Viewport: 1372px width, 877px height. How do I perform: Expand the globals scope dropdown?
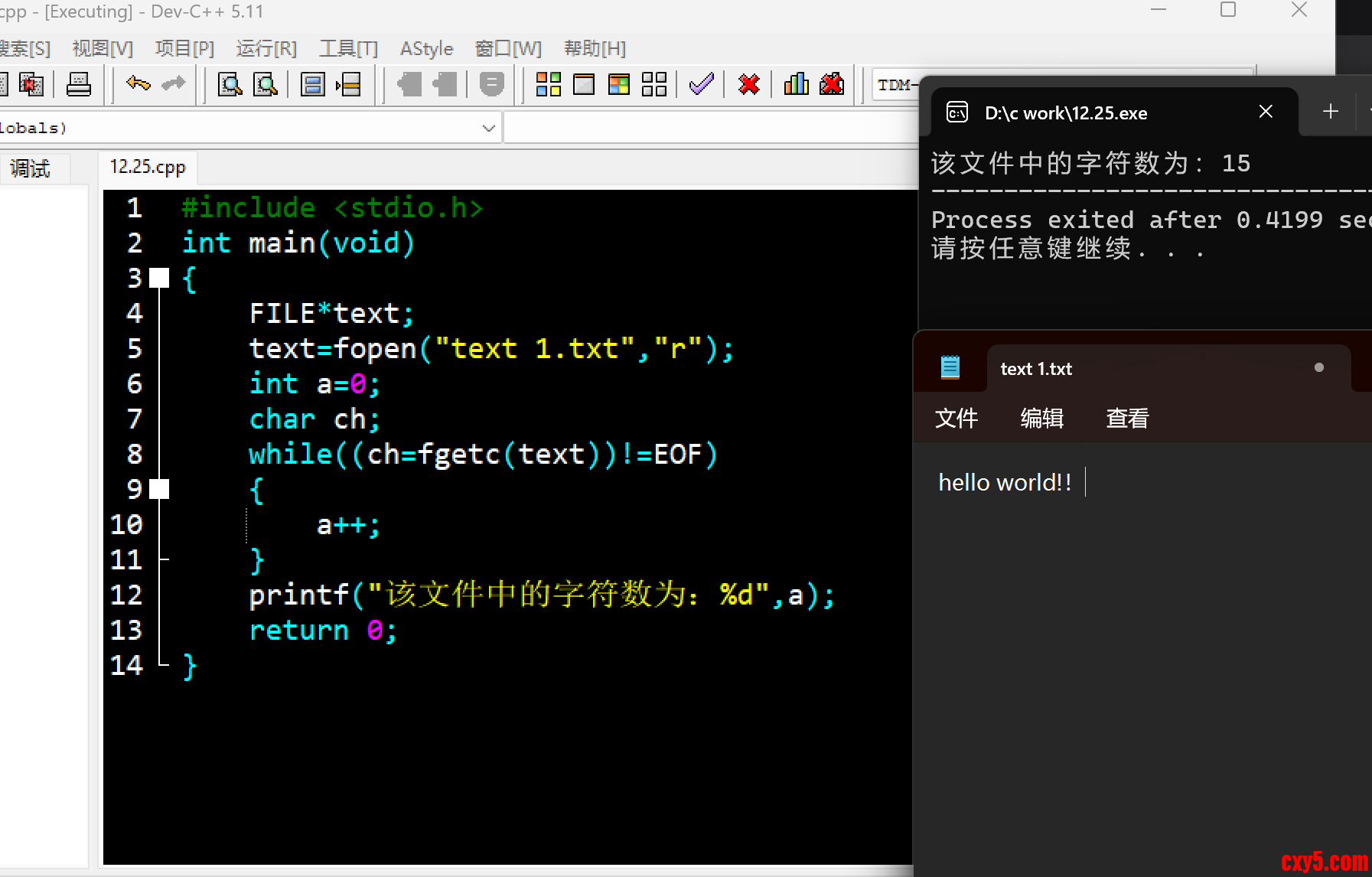pyautogui.click(x=488, y=128)
